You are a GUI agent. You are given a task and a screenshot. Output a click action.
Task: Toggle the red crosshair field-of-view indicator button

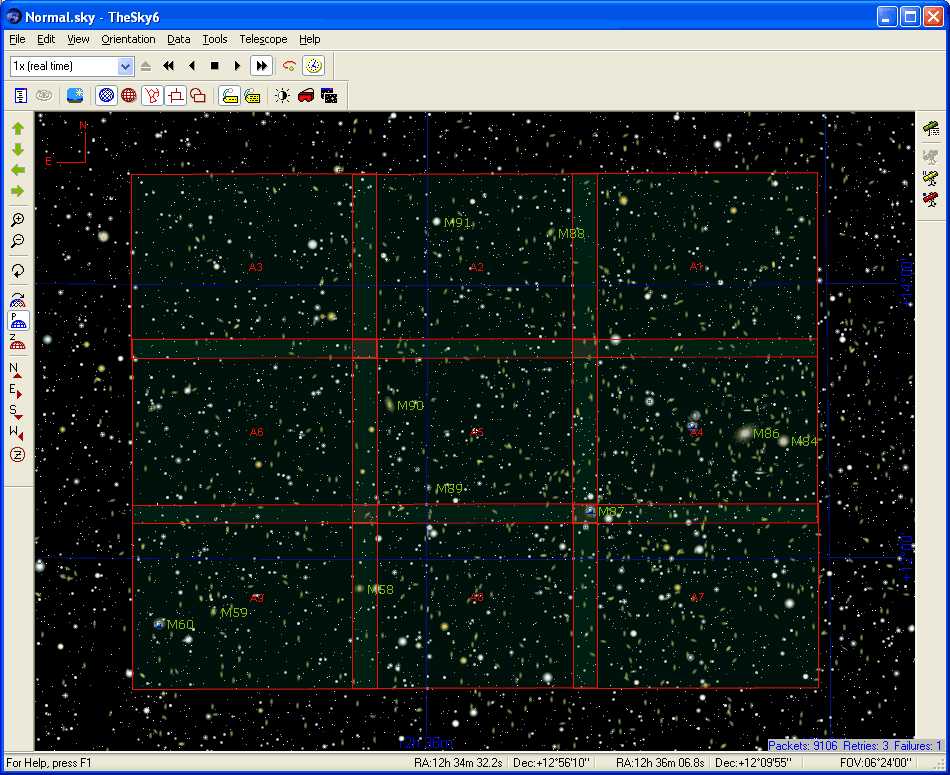(x=175, y=96)
